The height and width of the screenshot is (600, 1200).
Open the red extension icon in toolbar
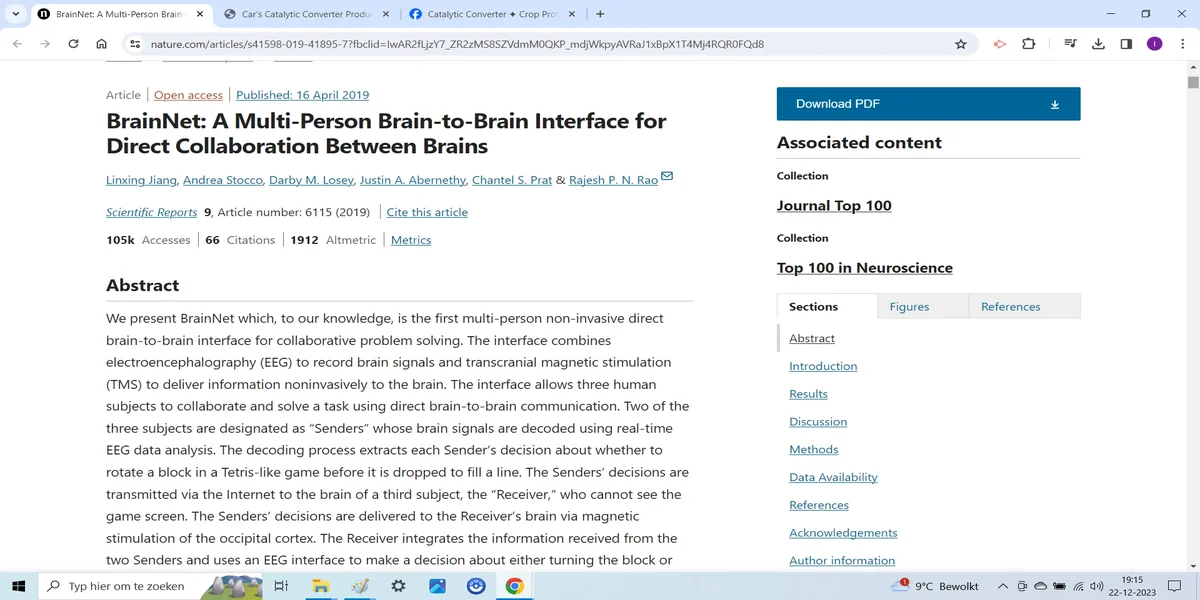999,44
